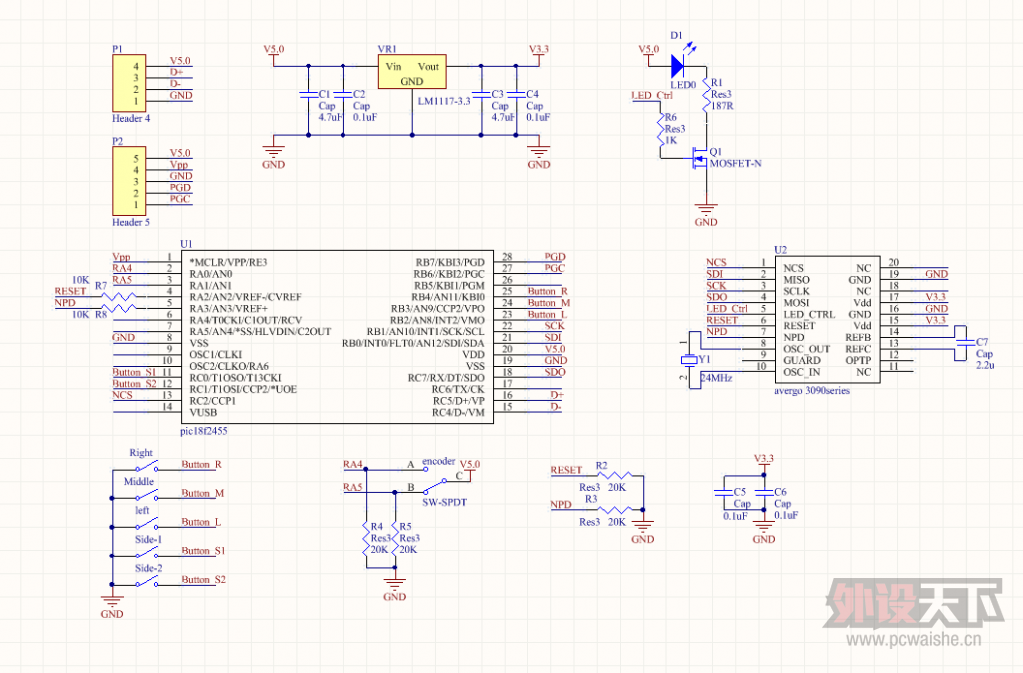
Task: Click capacitor C2 0.1uF symbol
Action: (343, 95)
